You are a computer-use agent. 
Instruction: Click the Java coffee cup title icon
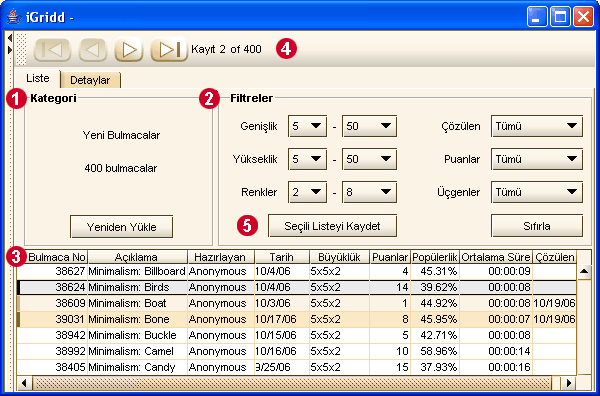13,17
